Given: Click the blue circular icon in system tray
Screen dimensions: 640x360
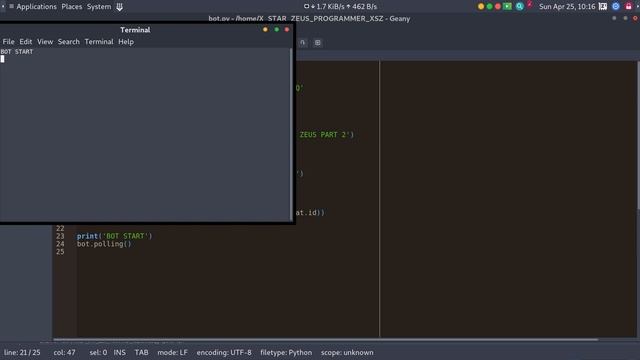Looking at the screenshot, I should (616, 7).
